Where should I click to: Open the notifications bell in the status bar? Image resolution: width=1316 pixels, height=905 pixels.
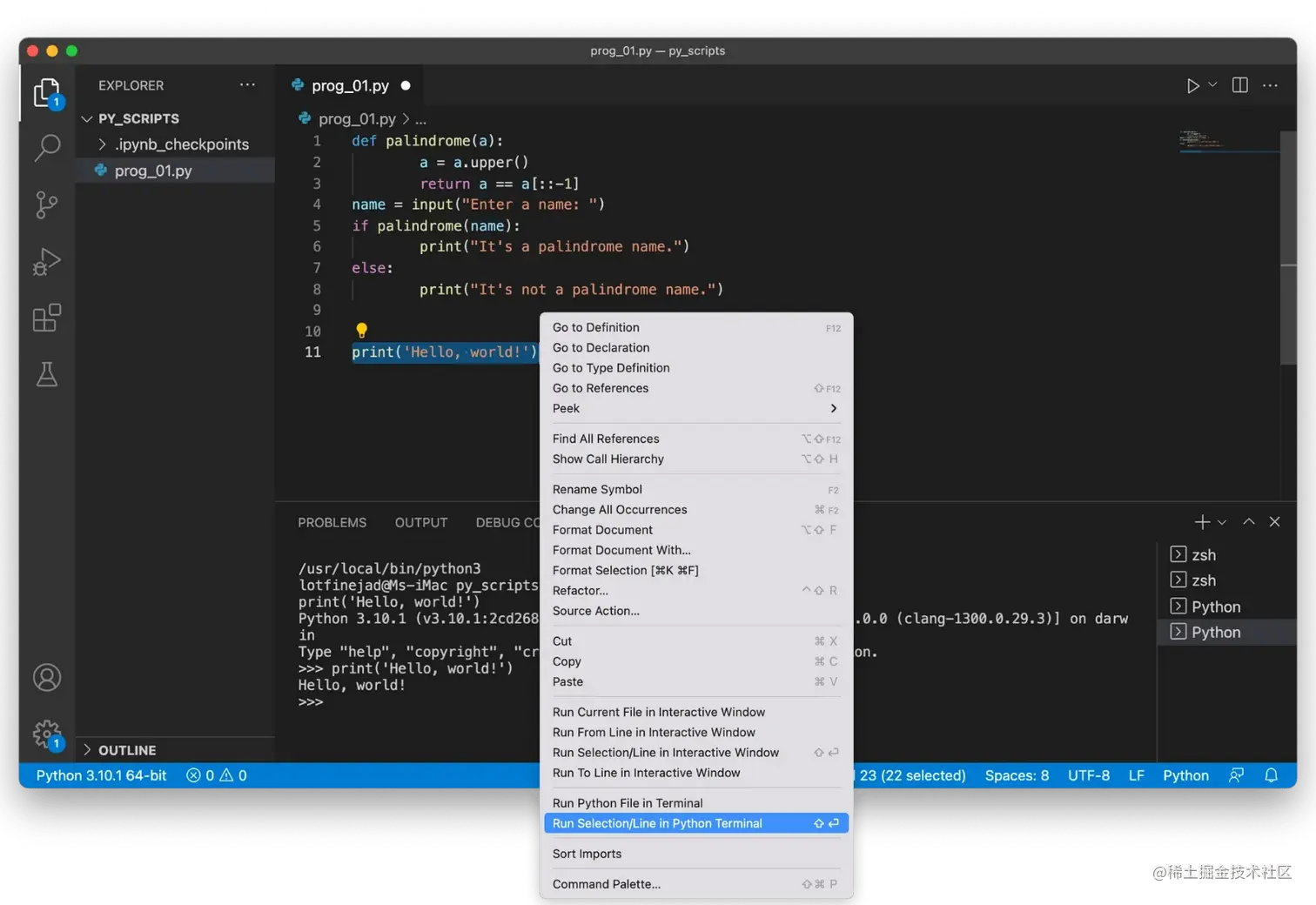[1271, 775]
